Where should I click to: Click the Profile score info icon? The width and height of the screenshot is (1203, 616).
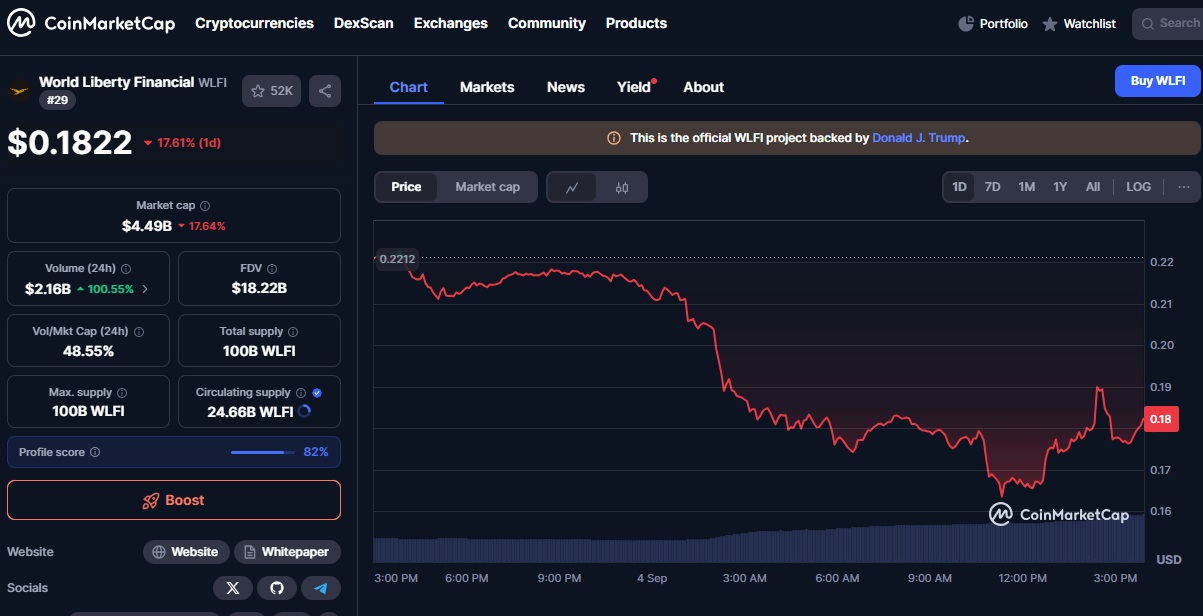click(95, 452)
